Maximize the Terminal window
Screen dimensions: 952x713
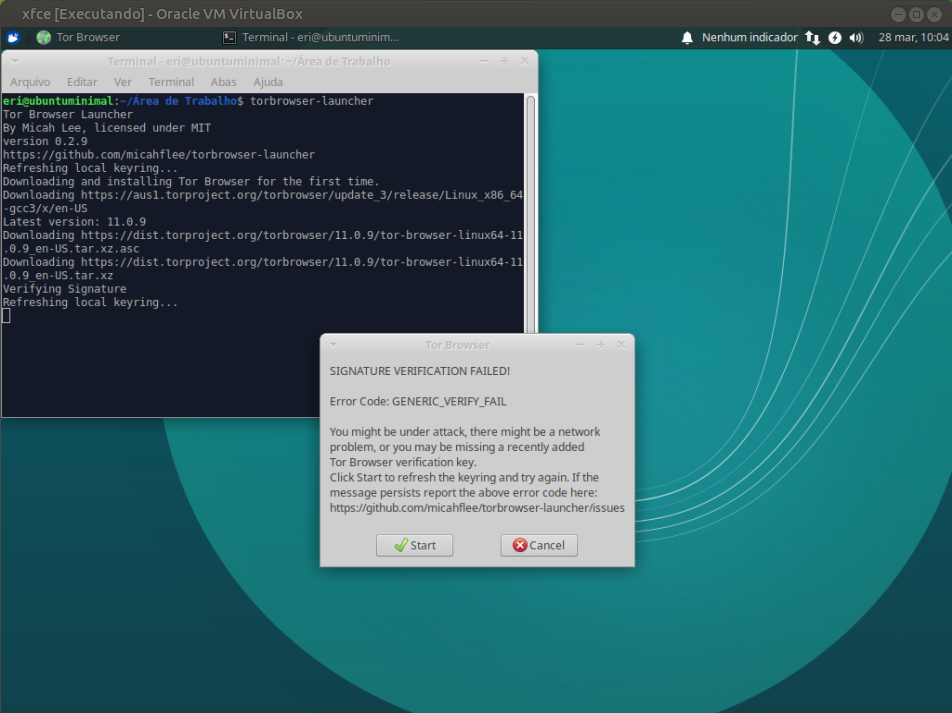504,61
